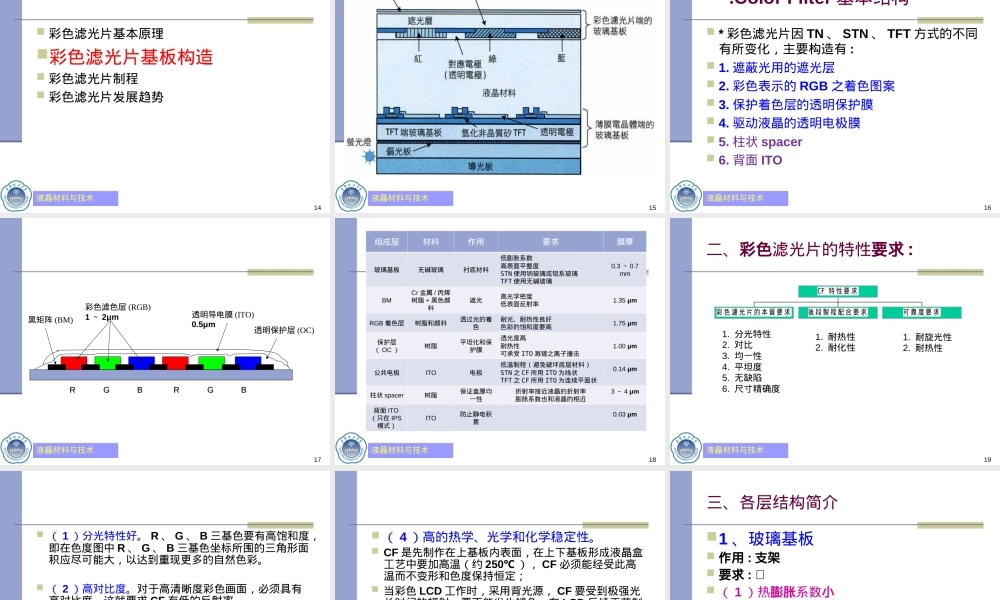The height and width of the screenshot is (600, 1000).
Task: Click the 導光板 layer in the slide 15 diagram
Action: tap(479, 166)
